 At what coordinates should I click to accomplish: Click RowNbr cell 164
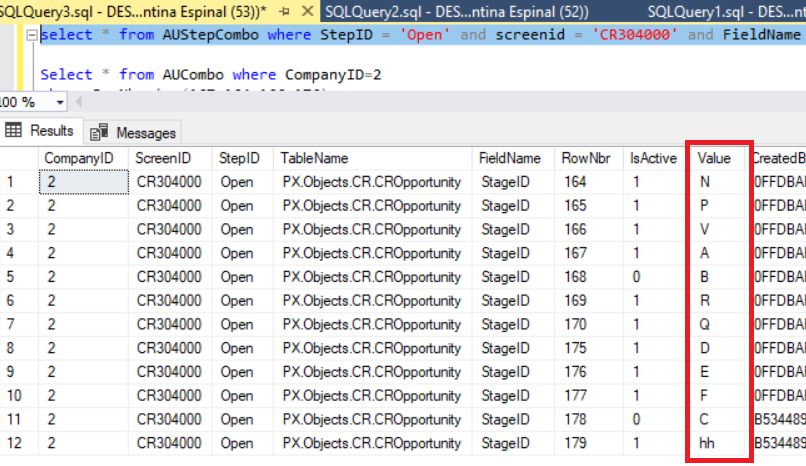point(589,182)
